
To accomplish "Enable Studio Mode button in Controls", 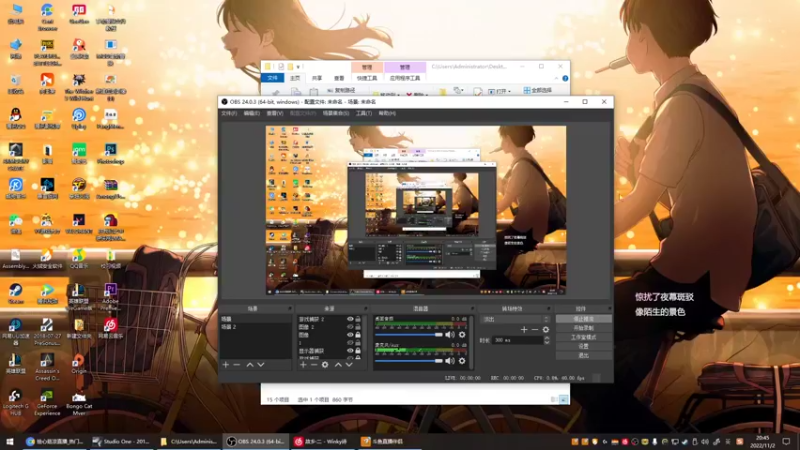I will [584, 337].
